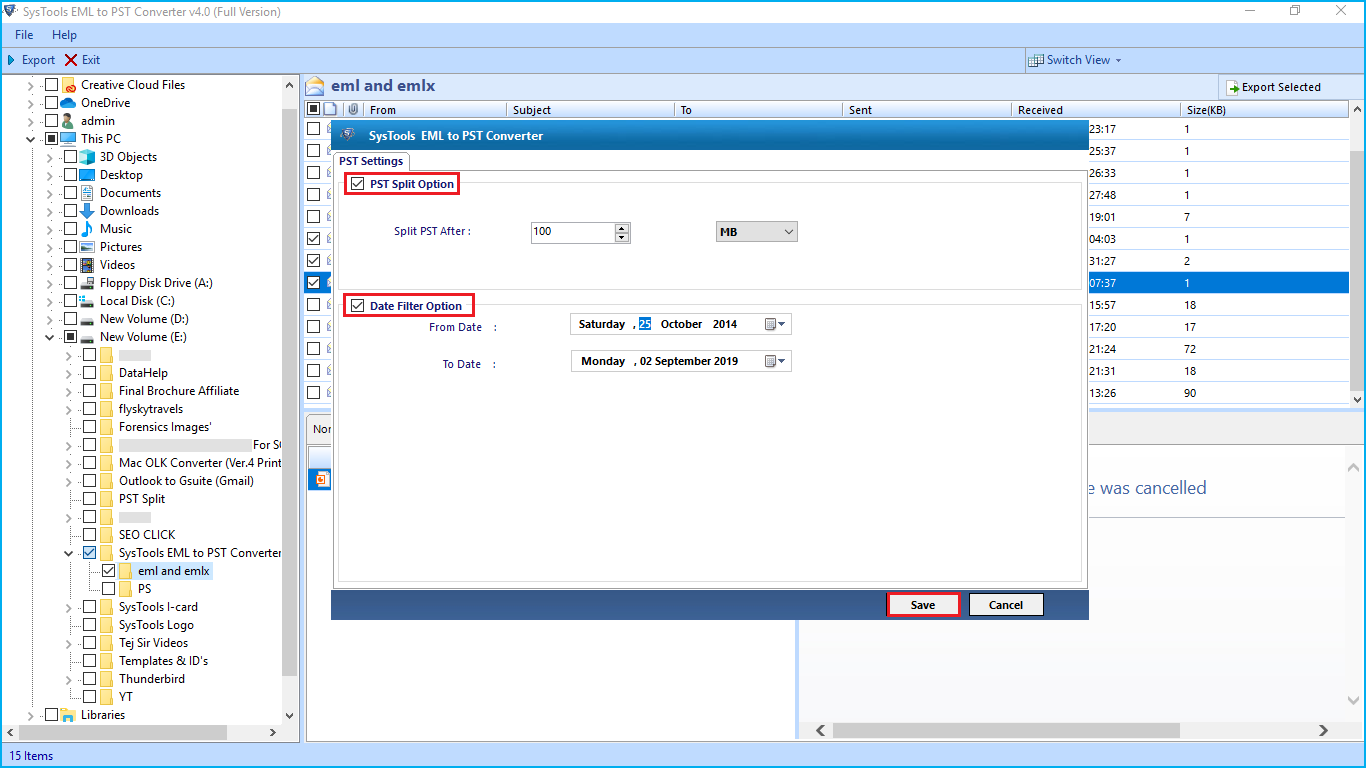Click the Switch View grid icon
Screen dimensions: 1366x768
(1036, 60)
